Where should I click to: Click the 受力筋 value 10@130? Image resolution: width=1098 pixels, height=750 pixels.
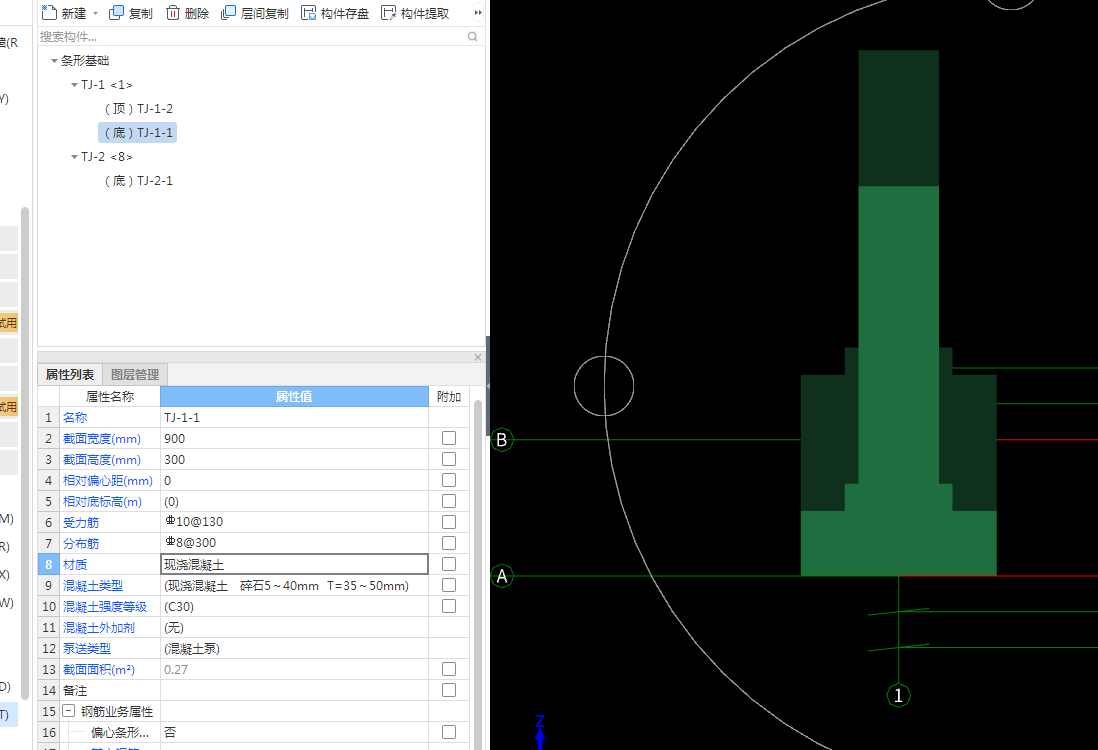tap(294, 522)
